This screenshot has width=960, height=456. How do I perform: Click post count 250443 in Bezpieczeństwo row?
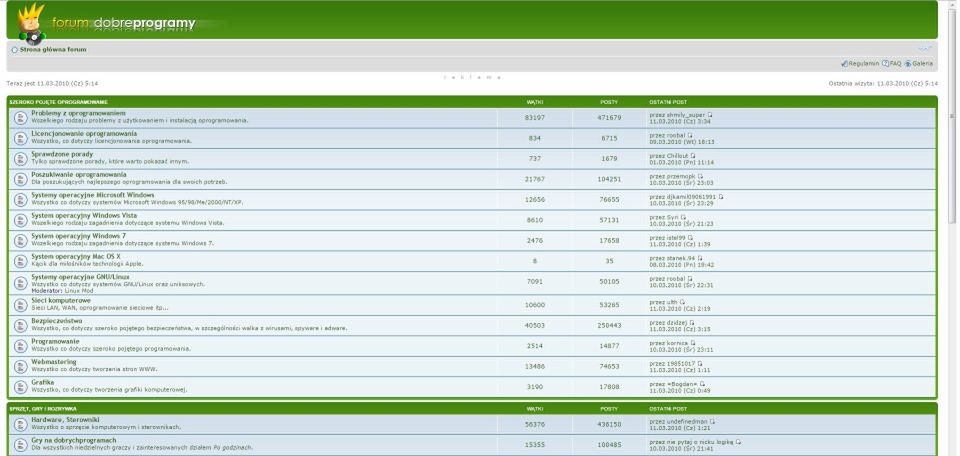[609, 326]
